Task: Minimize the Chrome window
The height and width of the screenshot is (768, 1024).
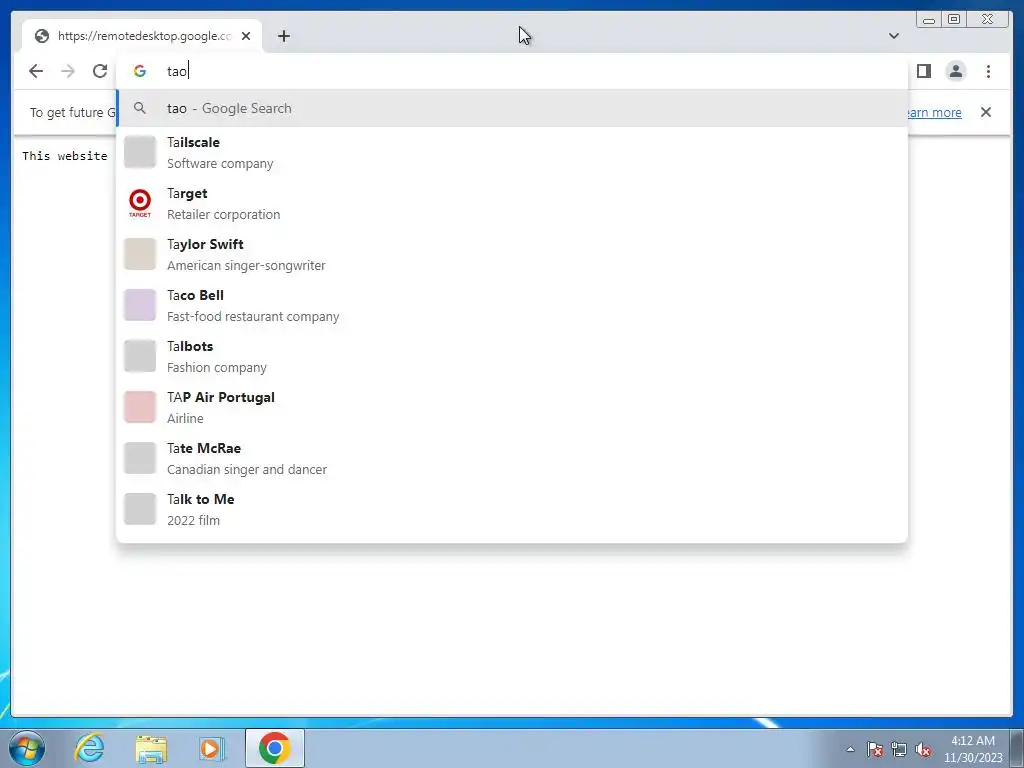Action: [929, 20]
